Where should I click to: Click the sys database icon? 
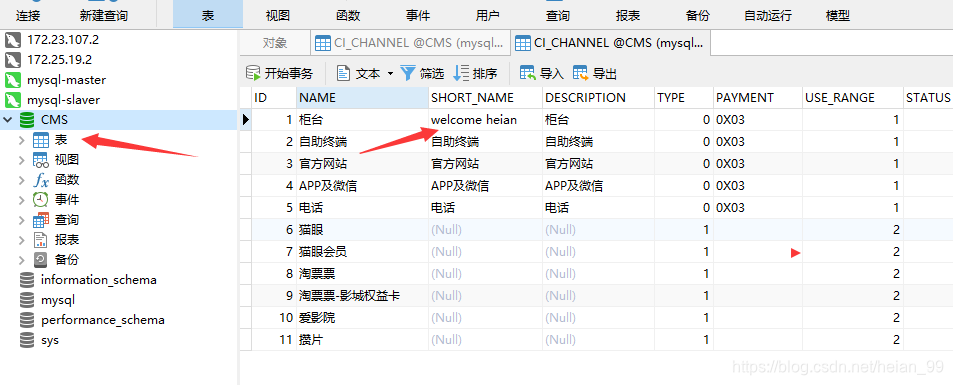27,340
